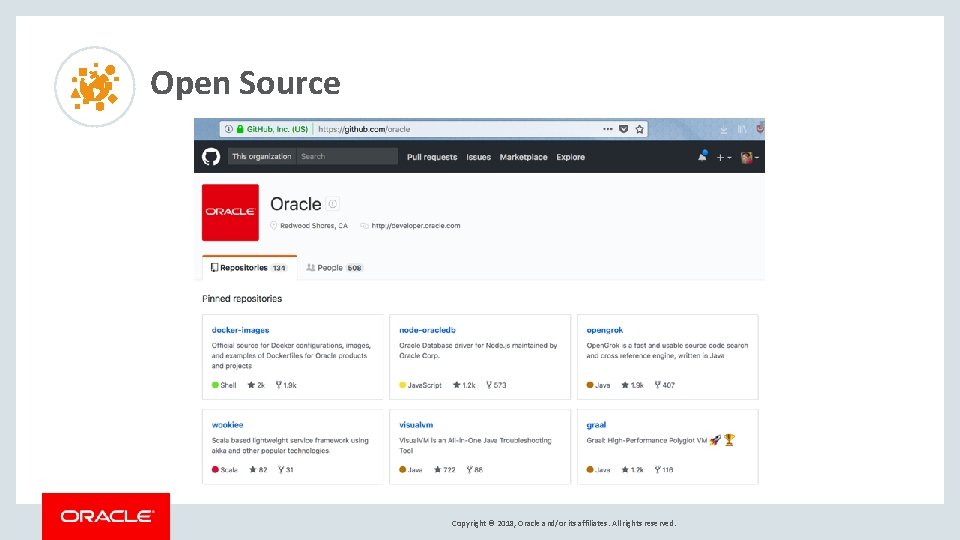Click wookiee fork count 31
The image size is (960, 540).
[286, 470]
